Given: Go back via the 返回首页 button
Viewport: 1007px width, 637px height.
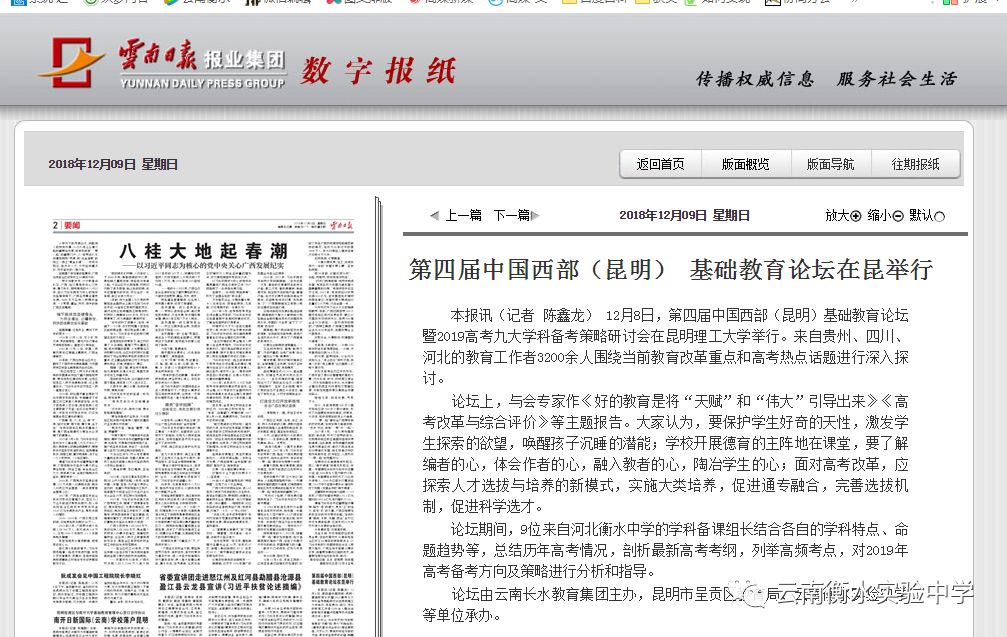Looking at the screenshot, I should click(660, 164).
